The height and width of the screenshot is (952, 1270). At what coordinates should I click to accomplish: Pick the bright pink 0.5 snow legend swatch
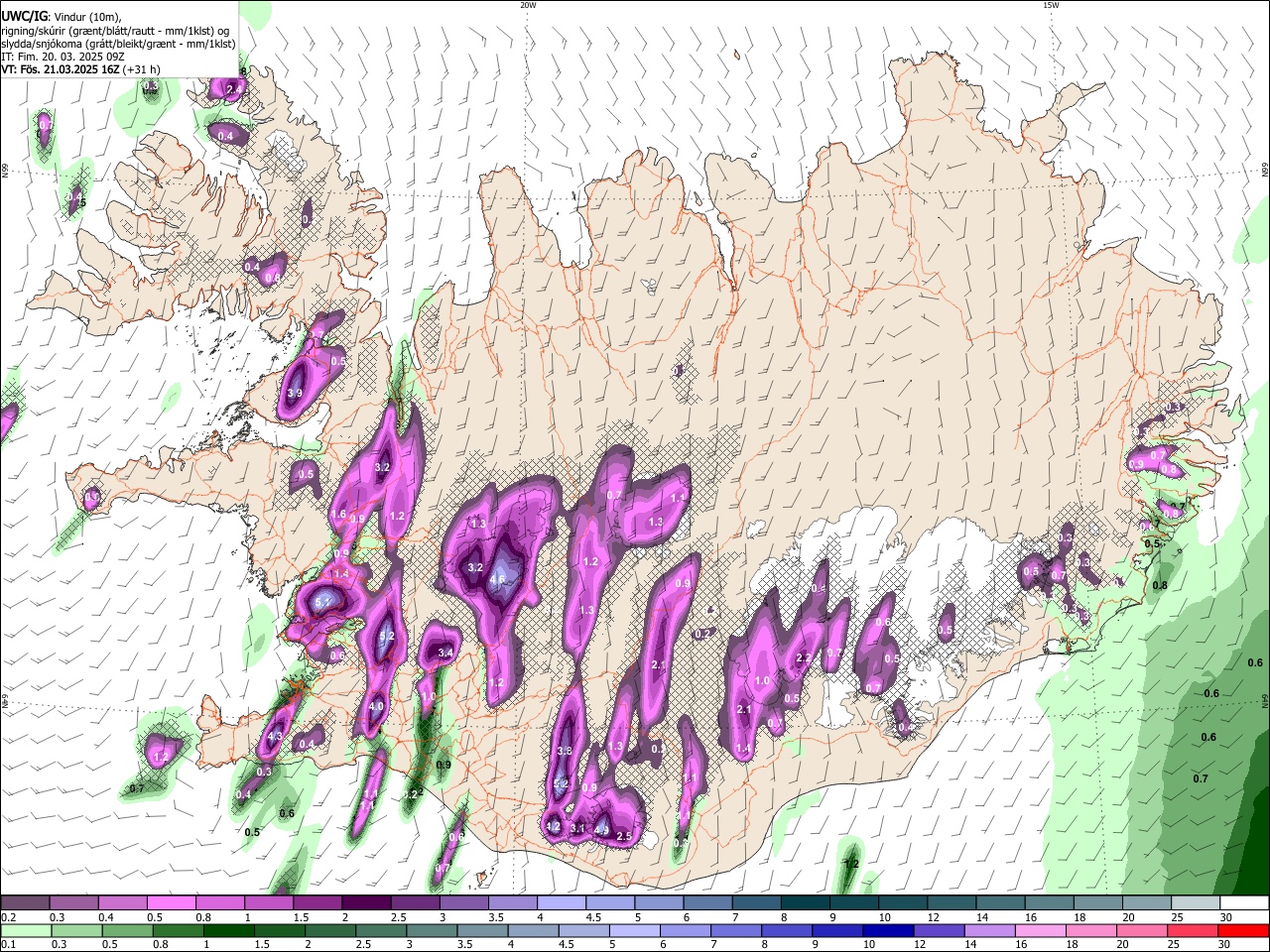pyautogui.click(x=171, y=903)
